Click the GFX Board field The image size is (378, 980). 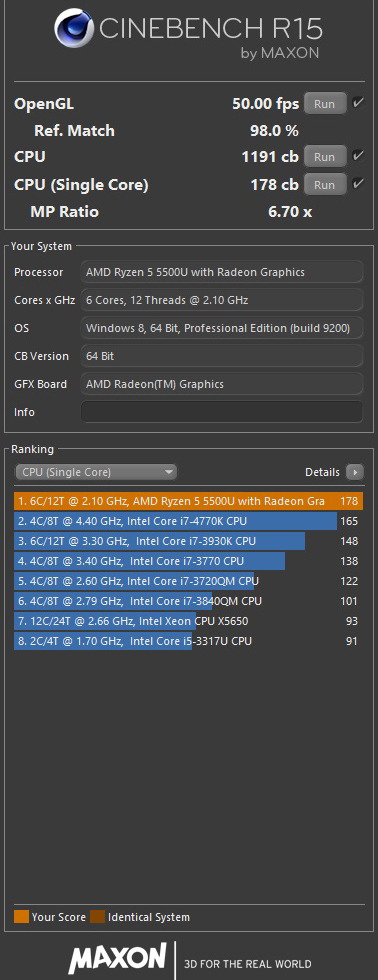coord(222,384)
